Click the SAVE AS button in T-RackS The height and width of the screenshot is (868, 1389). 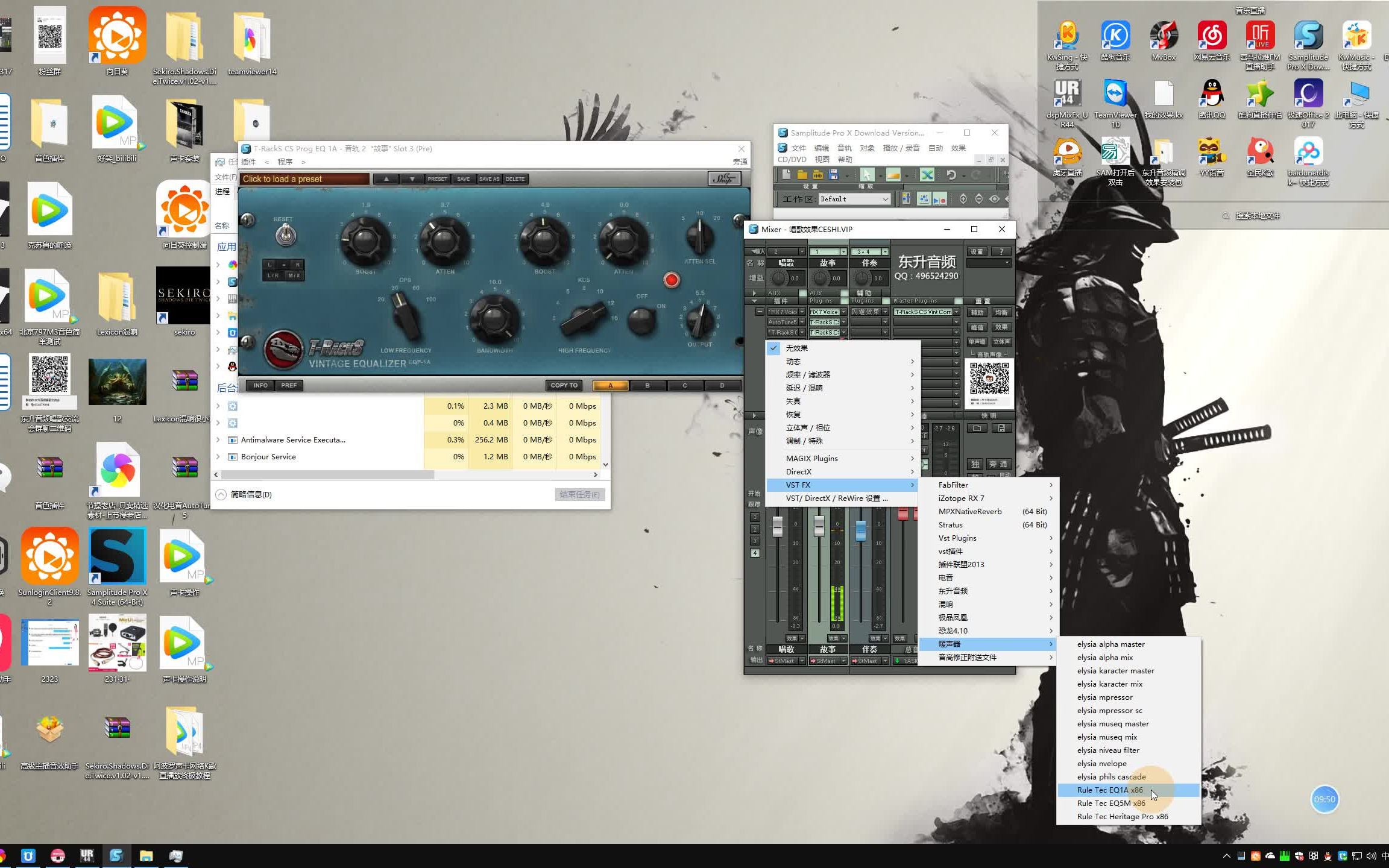[489, 179]
